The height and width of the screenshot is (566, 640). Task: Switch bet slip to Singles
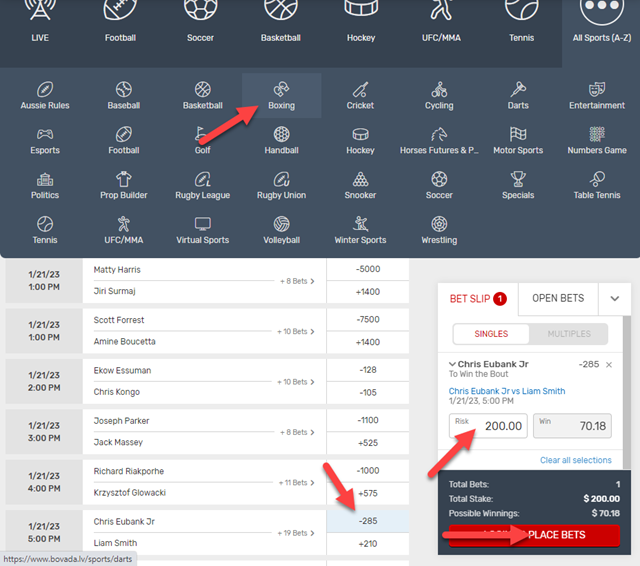[x=491, y=334]
